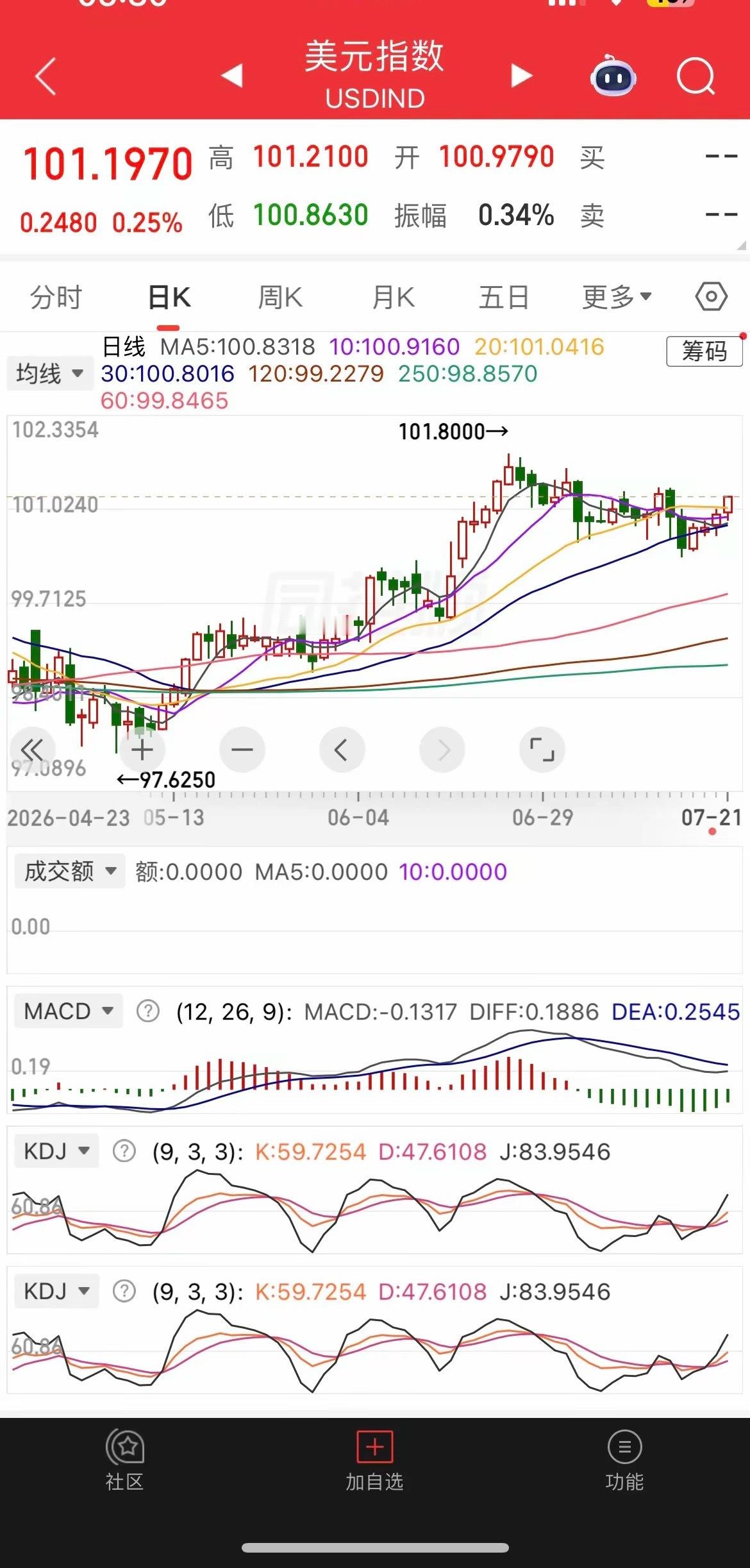The height and width of the screenshot is (1568, 750).
Task: Open the robot assistant icon
Action: click(613, 76)
